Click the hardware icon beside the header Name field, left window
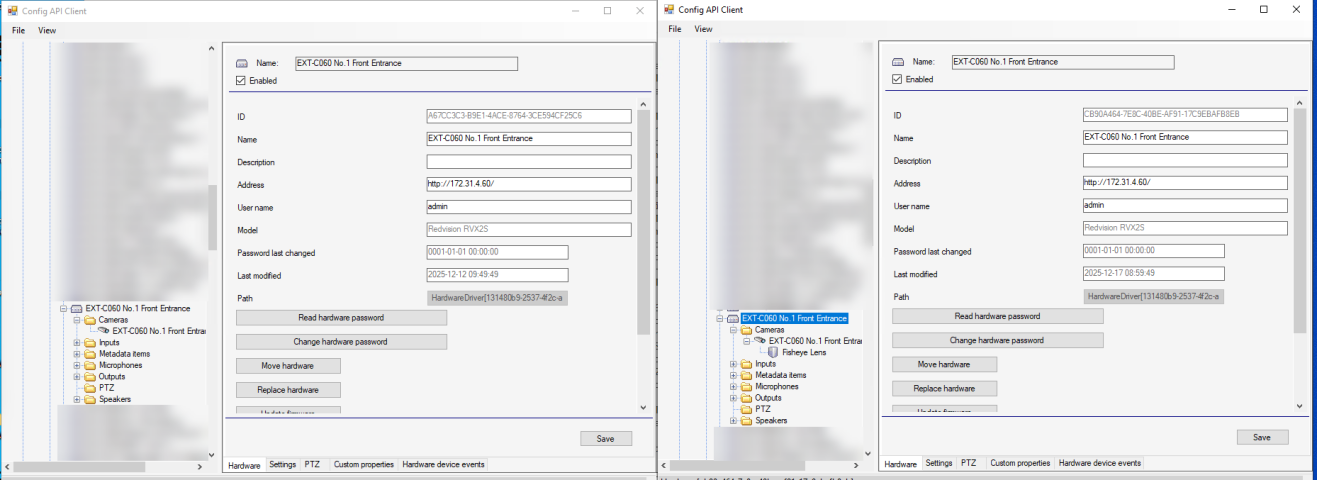 tap(241, 63)
